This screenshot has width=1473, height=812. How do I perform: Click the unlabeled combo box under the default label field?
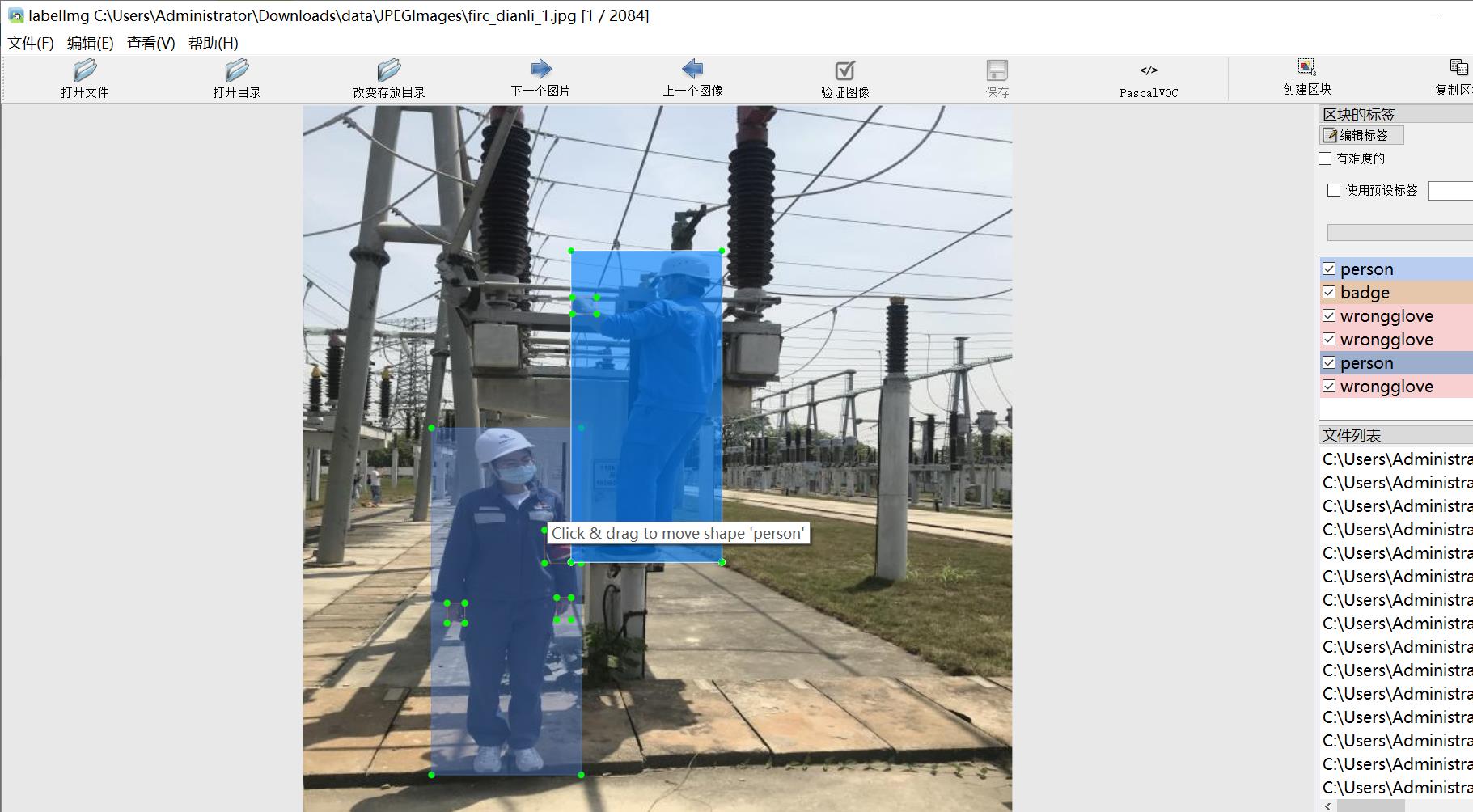click(x=1399, y=233)
